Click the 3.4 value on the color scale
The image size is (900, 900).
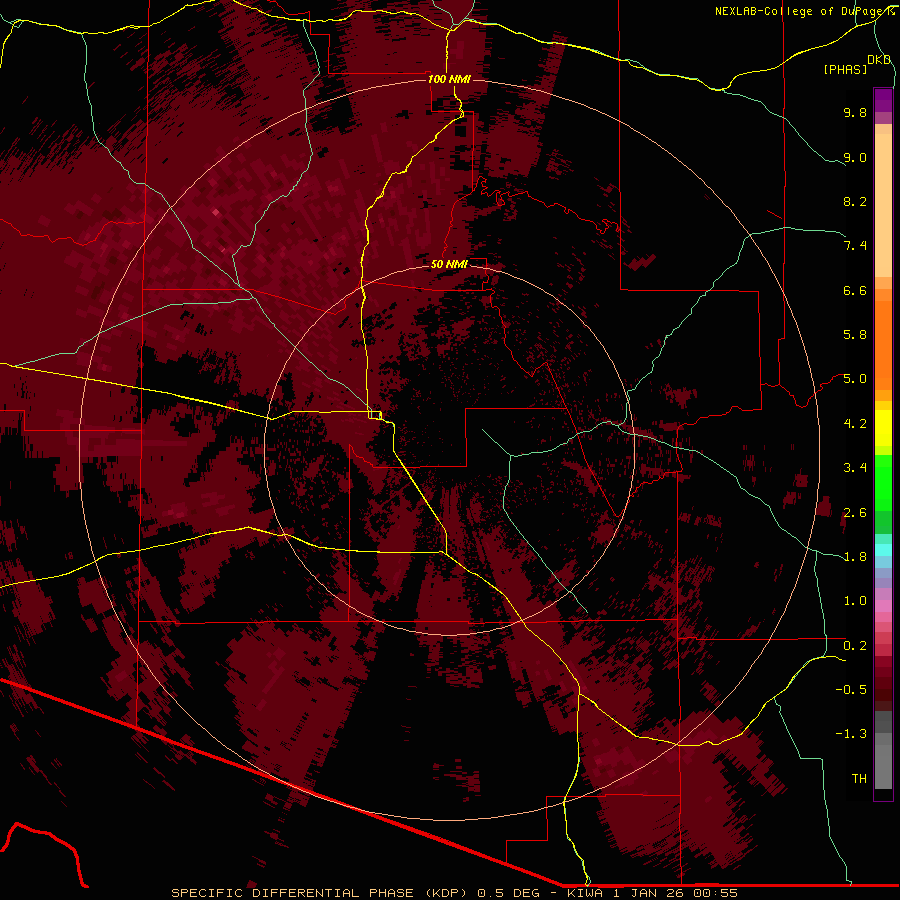(x=855, y=468)
